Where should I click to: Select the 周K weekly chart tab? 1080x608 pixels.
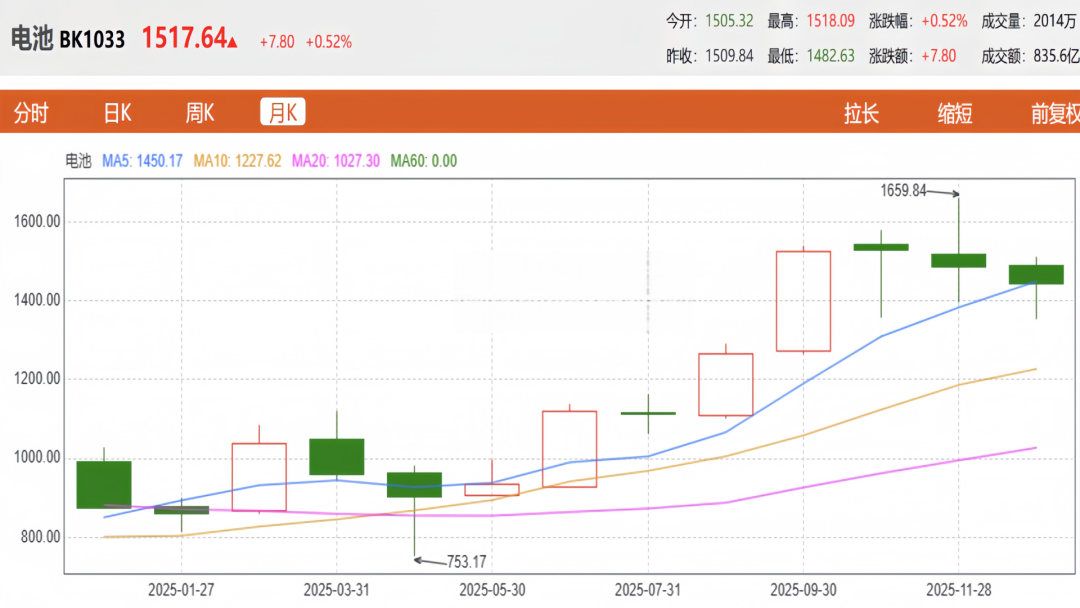pyautogui.click(x=199, y=113)
